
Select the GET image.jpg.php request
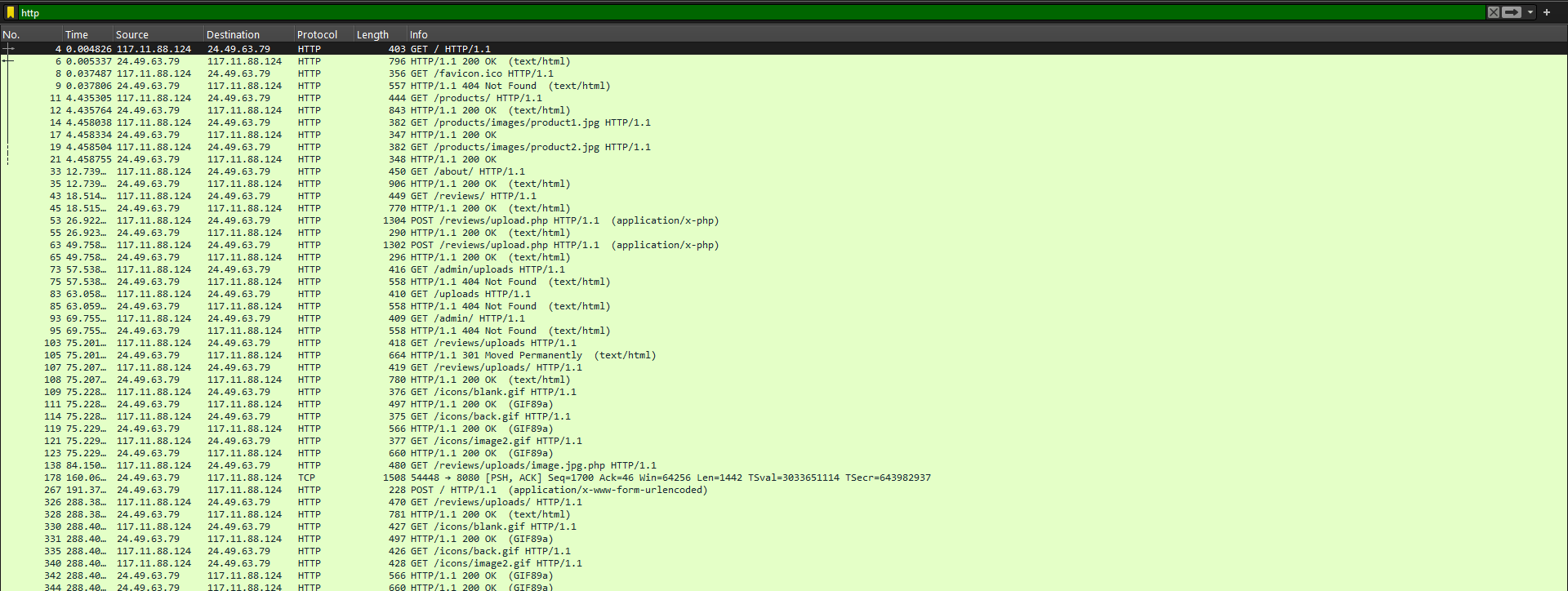[784, 465]
